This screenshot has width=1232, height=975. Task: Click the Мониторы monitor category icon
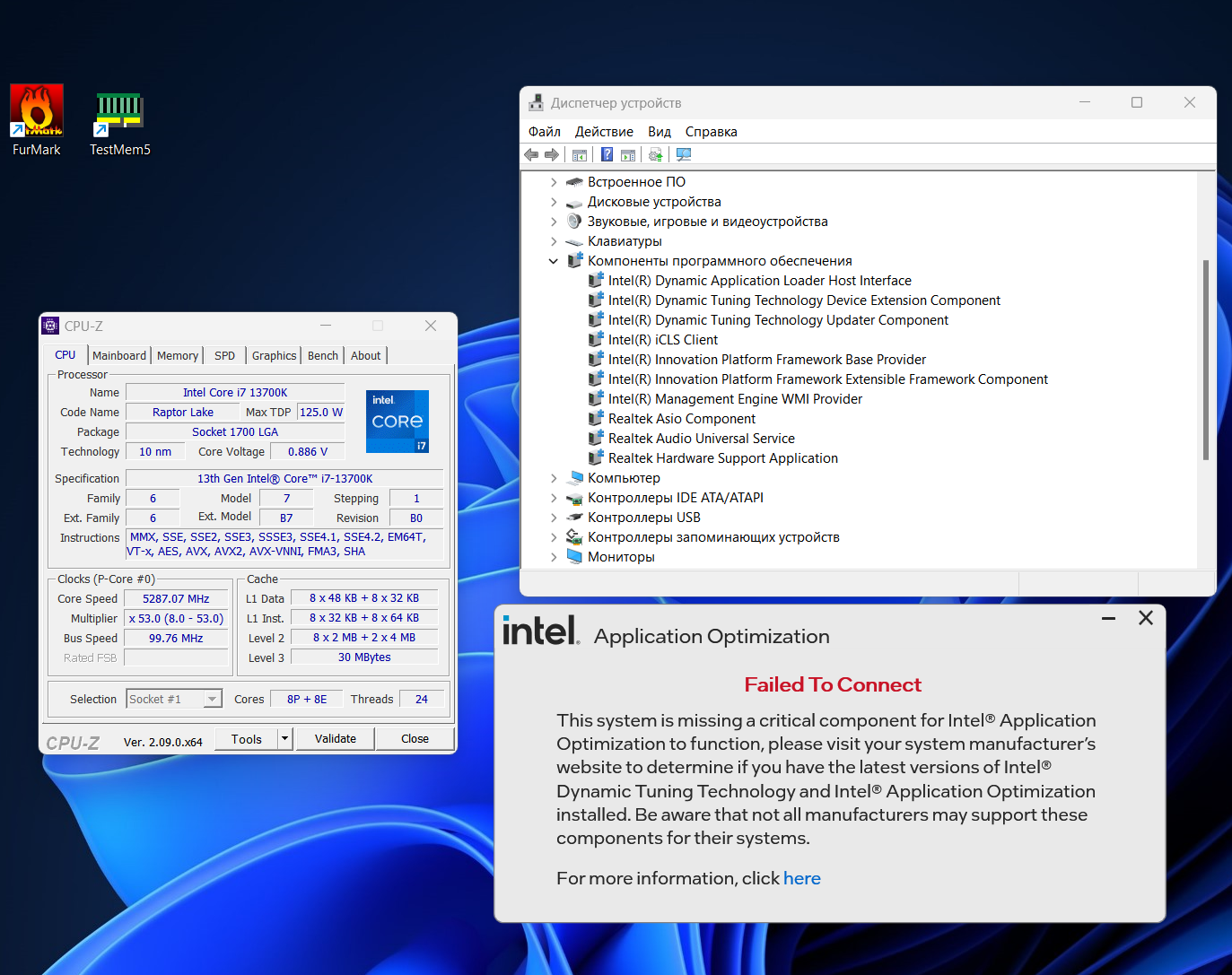[x=575, y=557]
